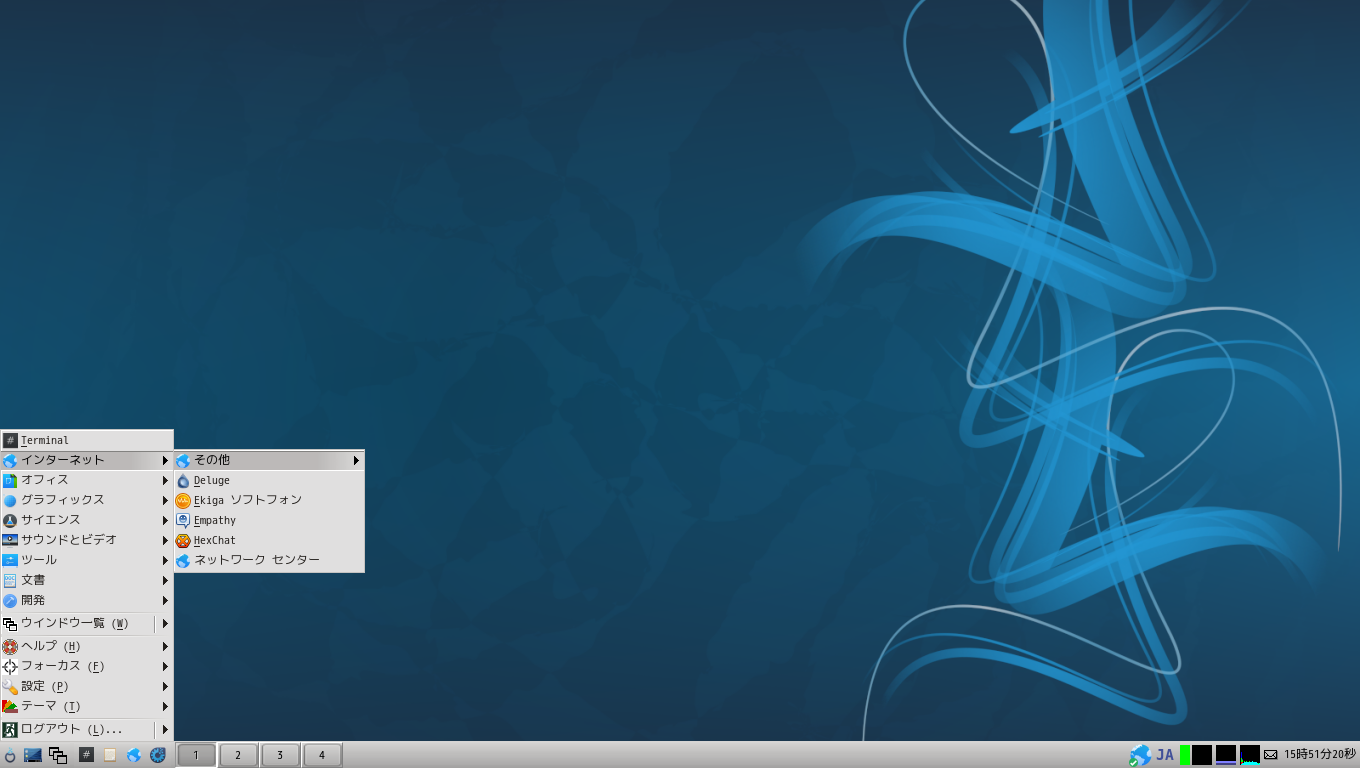Switch to workspace 1
The height and width of the screenshot is (768, 1360).
click(x=196, y=755)
